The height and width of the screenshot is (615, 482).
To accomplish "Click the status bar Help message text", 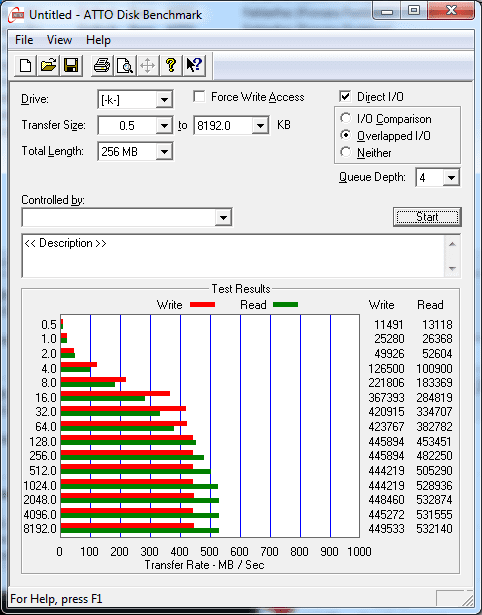I will coord(56,599).
